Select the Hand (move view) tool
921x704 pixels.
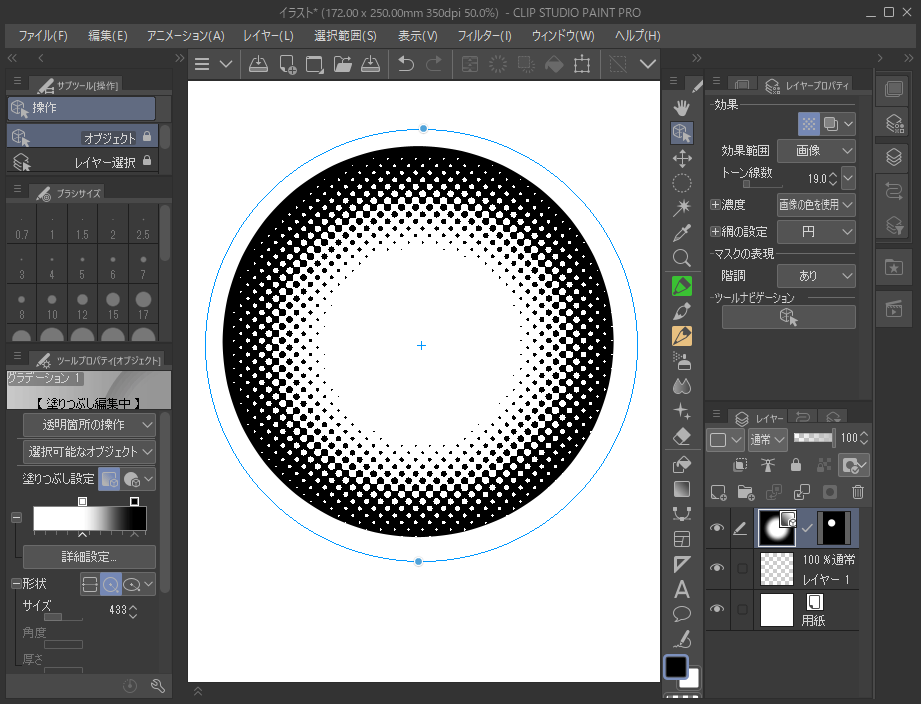[682, 107]
